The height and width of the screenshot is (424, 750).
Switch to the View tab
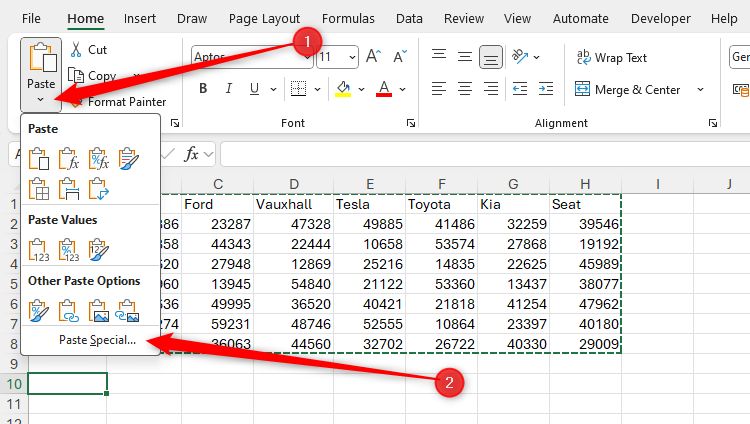517,19
